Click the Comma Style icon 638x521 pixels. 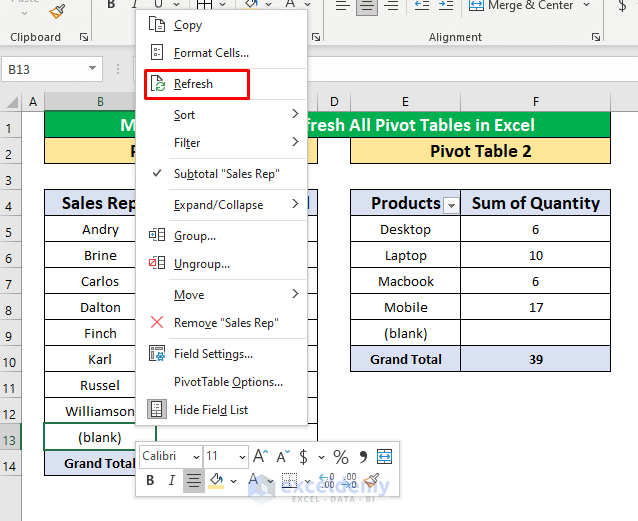click(x=362, y=456)
